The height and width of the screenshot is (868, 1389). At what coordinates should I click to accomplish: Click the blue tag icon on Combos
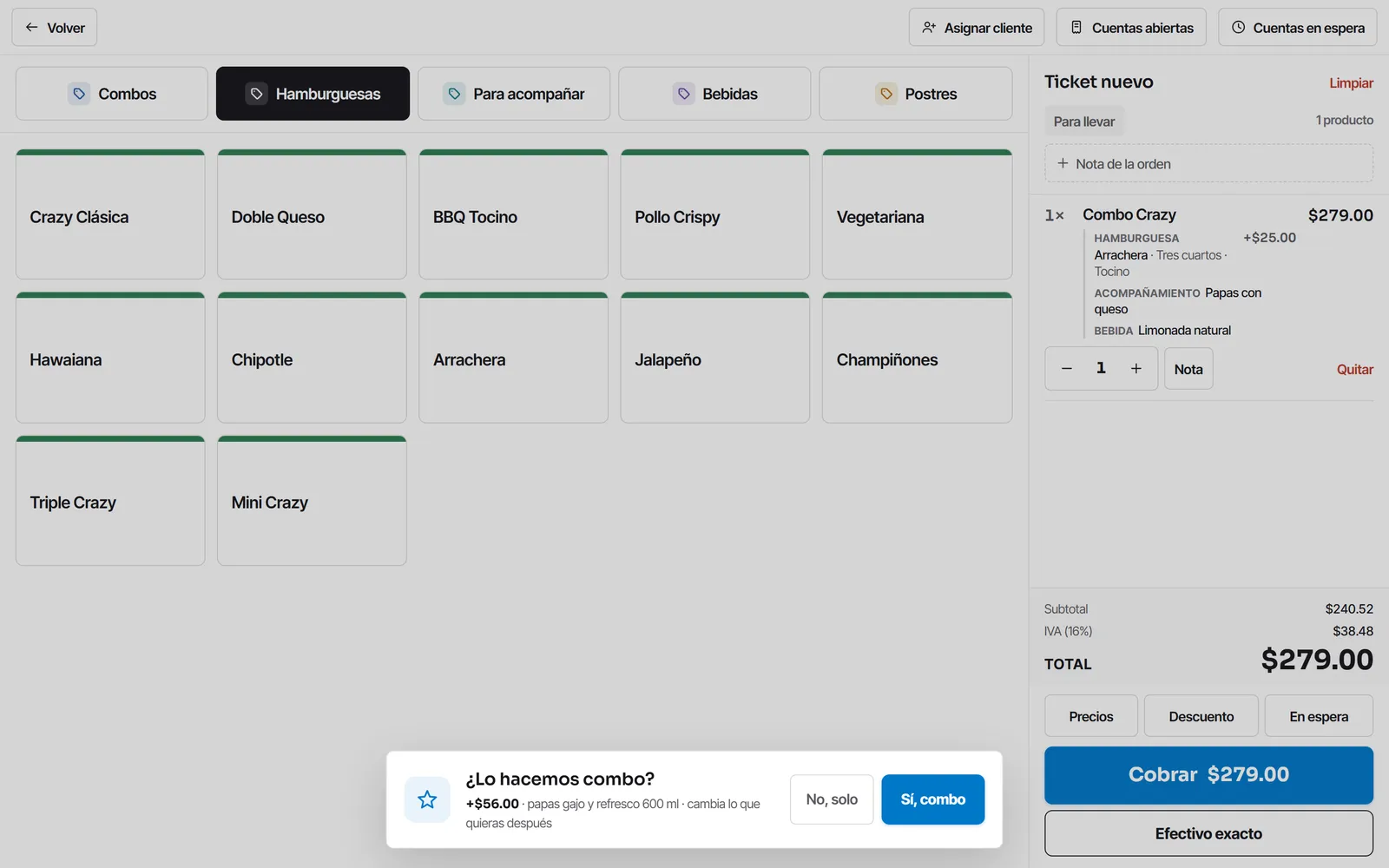(79, 94)
